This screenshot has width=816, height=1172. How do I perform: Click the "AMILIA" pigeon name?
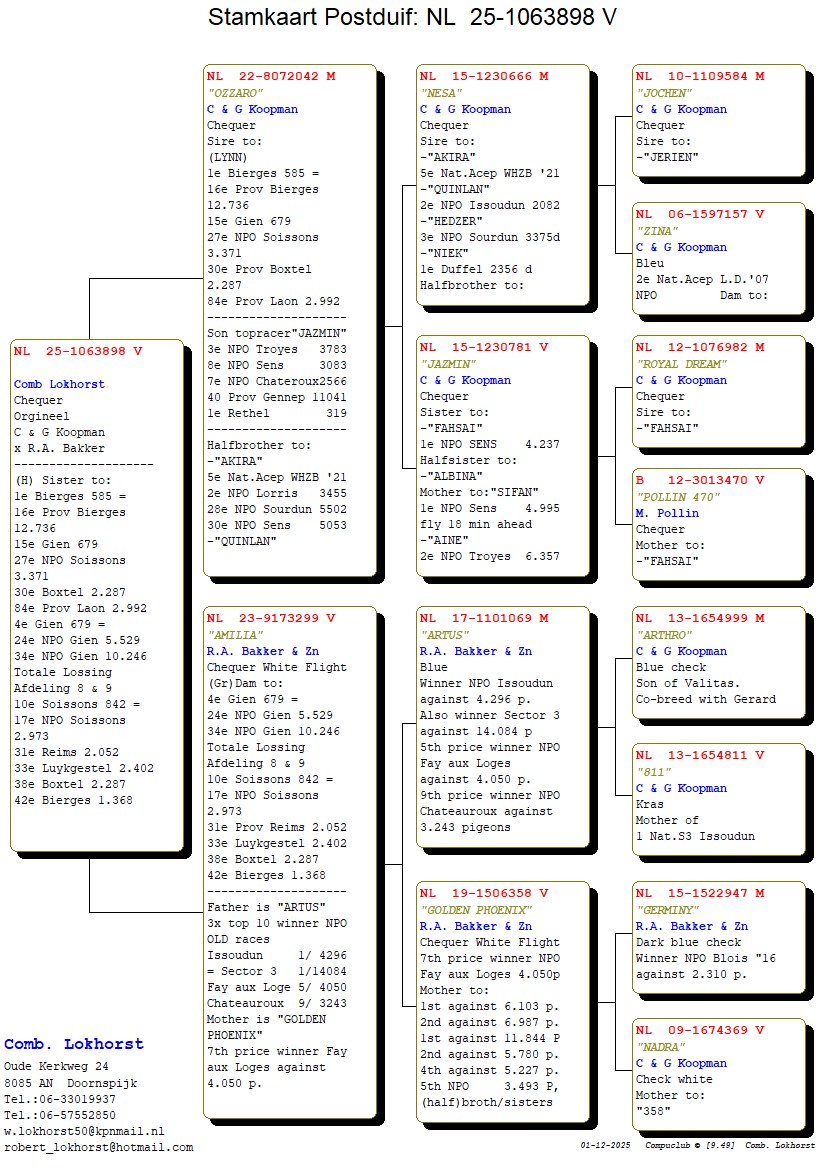tap(235, 635)
